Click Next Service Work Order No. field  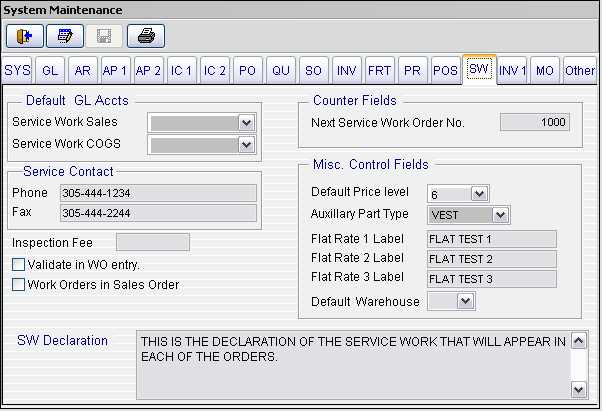(x=535, y=122)
